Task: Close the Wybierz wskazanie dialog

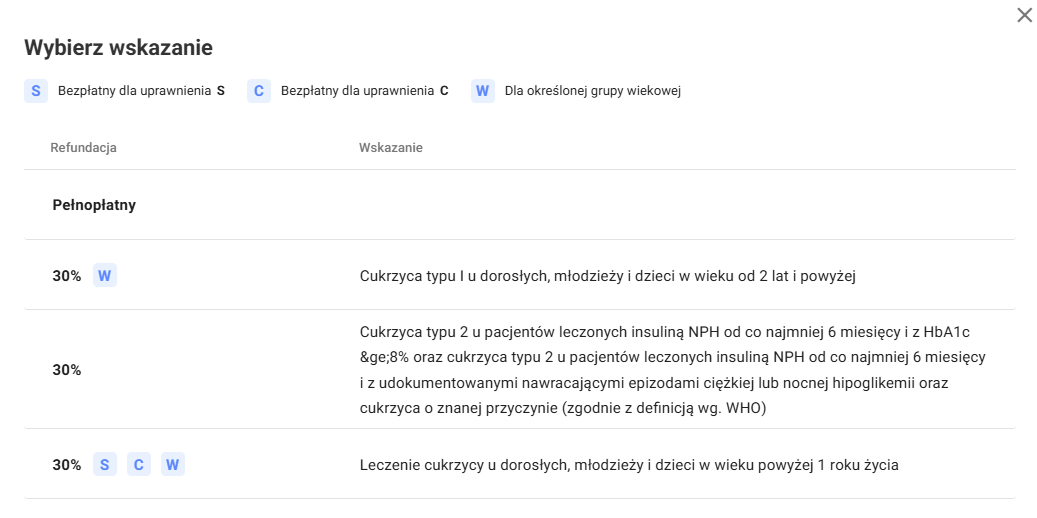Action: coord(1024,15)
